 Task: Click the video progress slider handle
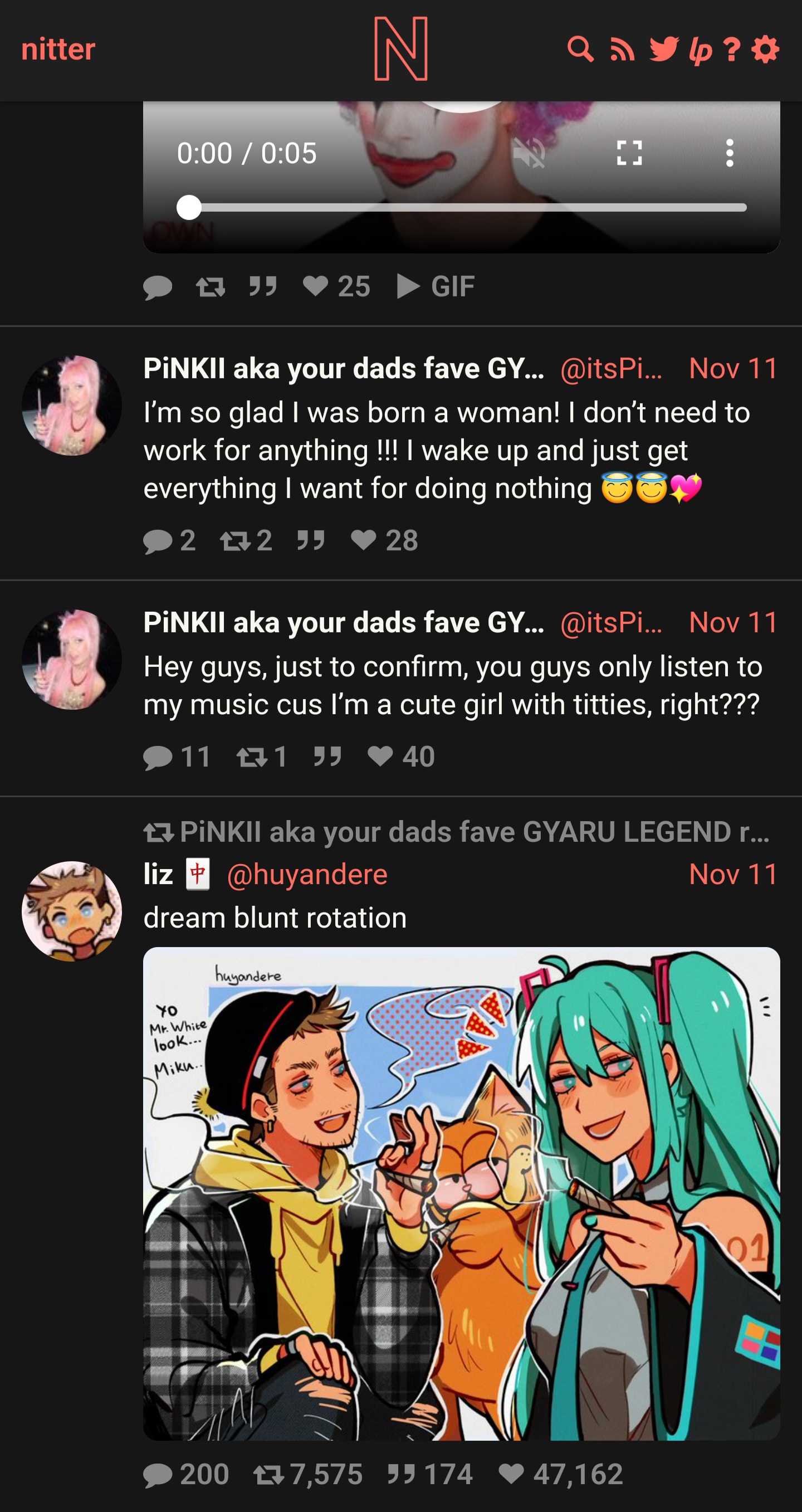[189, 208]
